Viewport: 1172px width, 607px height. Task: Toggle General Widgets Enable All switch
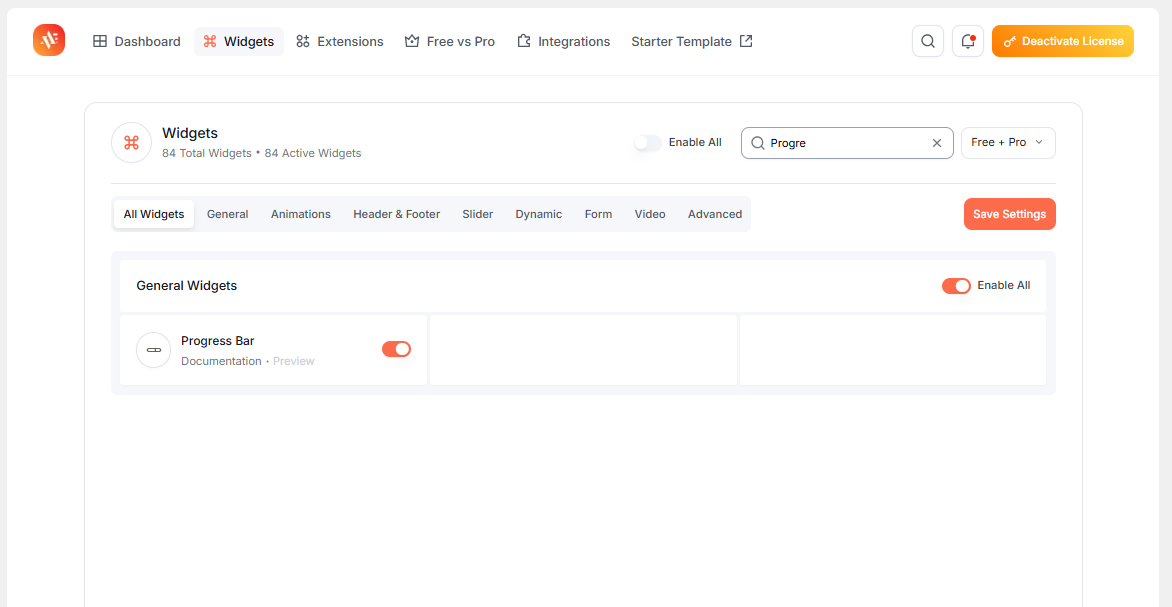click(x=956, y=286)
